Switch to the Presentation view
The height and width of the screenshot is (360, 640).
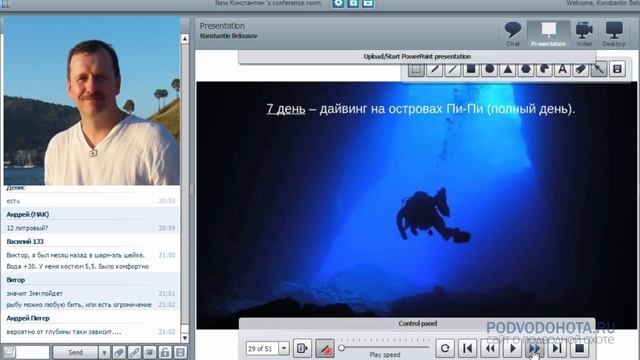click(549, 34)
